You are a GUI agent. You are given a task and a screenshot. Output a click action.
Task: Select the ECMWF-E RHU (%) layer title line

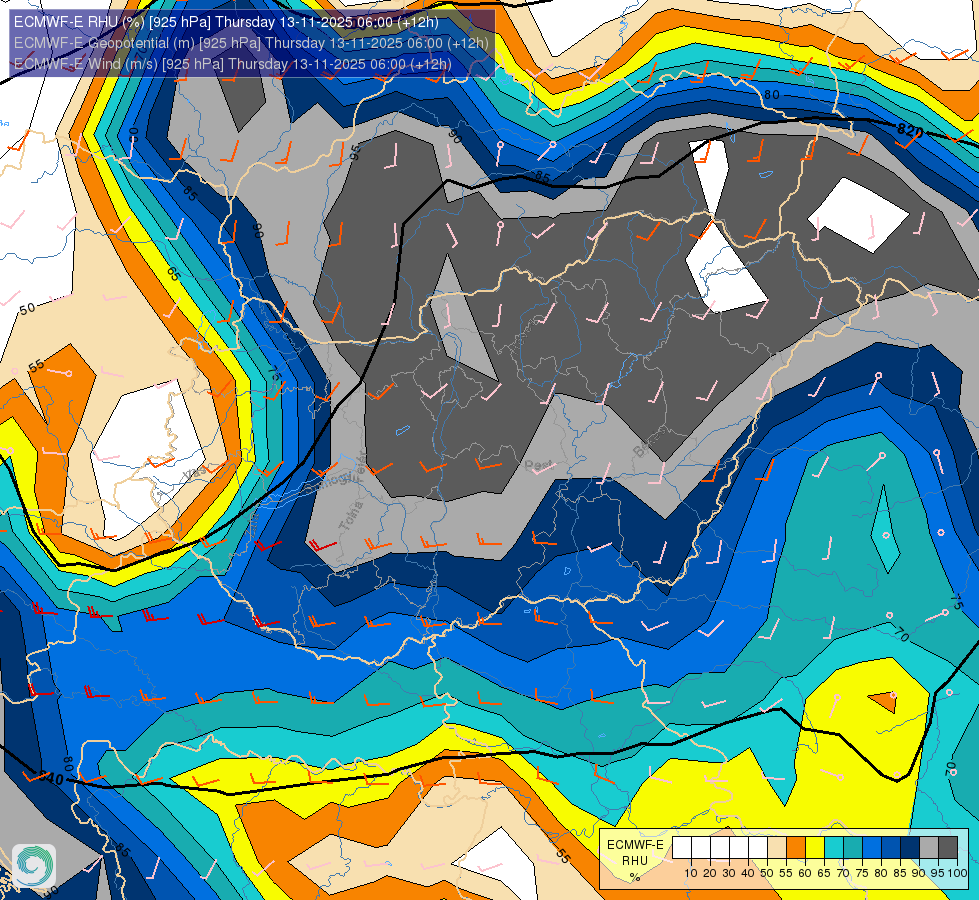226,22
